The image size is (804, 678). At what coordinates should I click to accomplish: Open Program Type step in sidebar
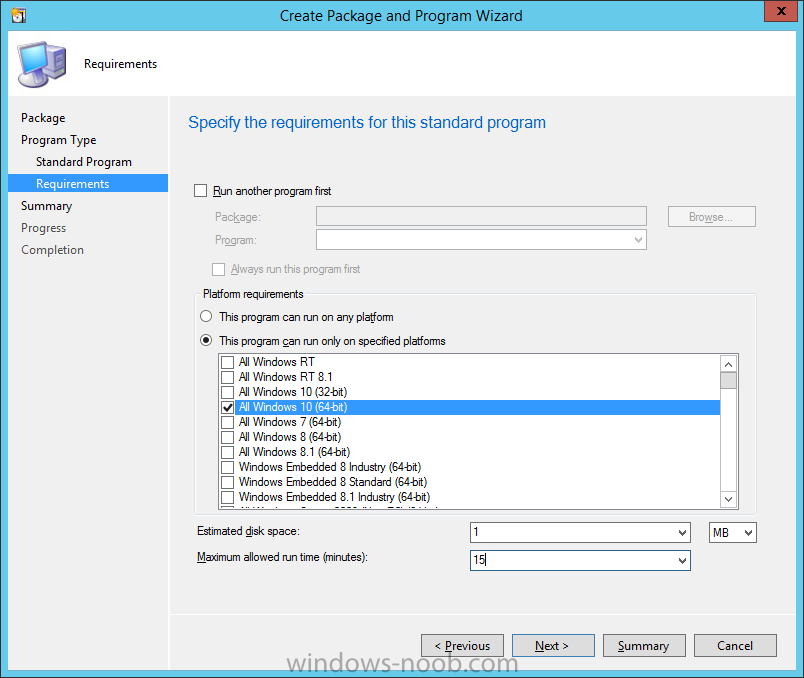(58, 140)
